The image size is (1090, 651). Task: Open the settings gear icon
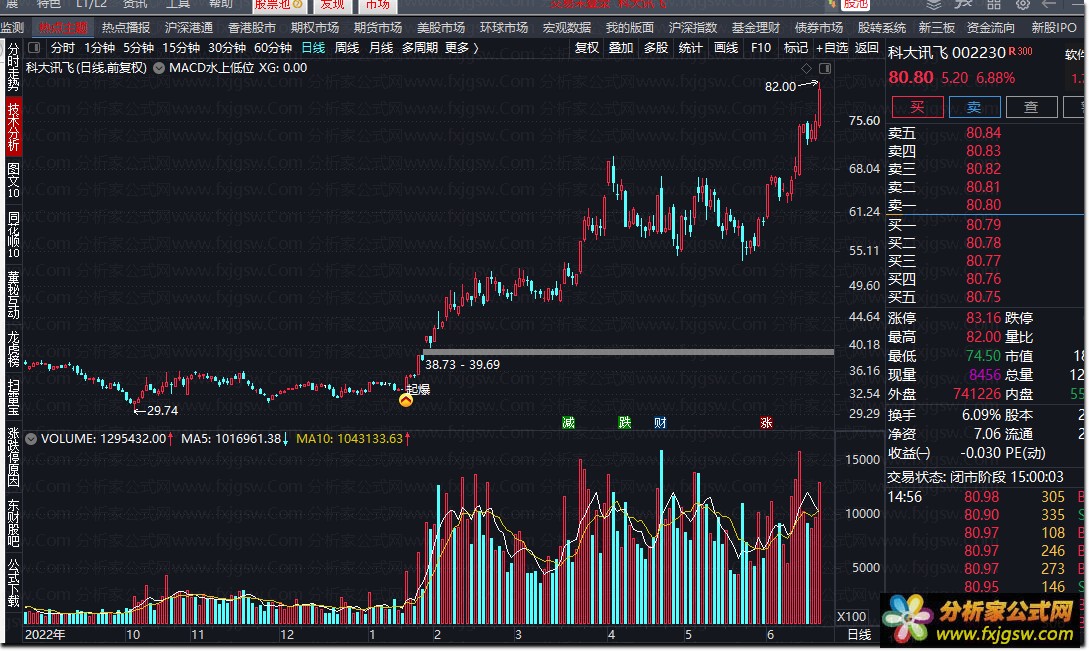[1023, 4]
